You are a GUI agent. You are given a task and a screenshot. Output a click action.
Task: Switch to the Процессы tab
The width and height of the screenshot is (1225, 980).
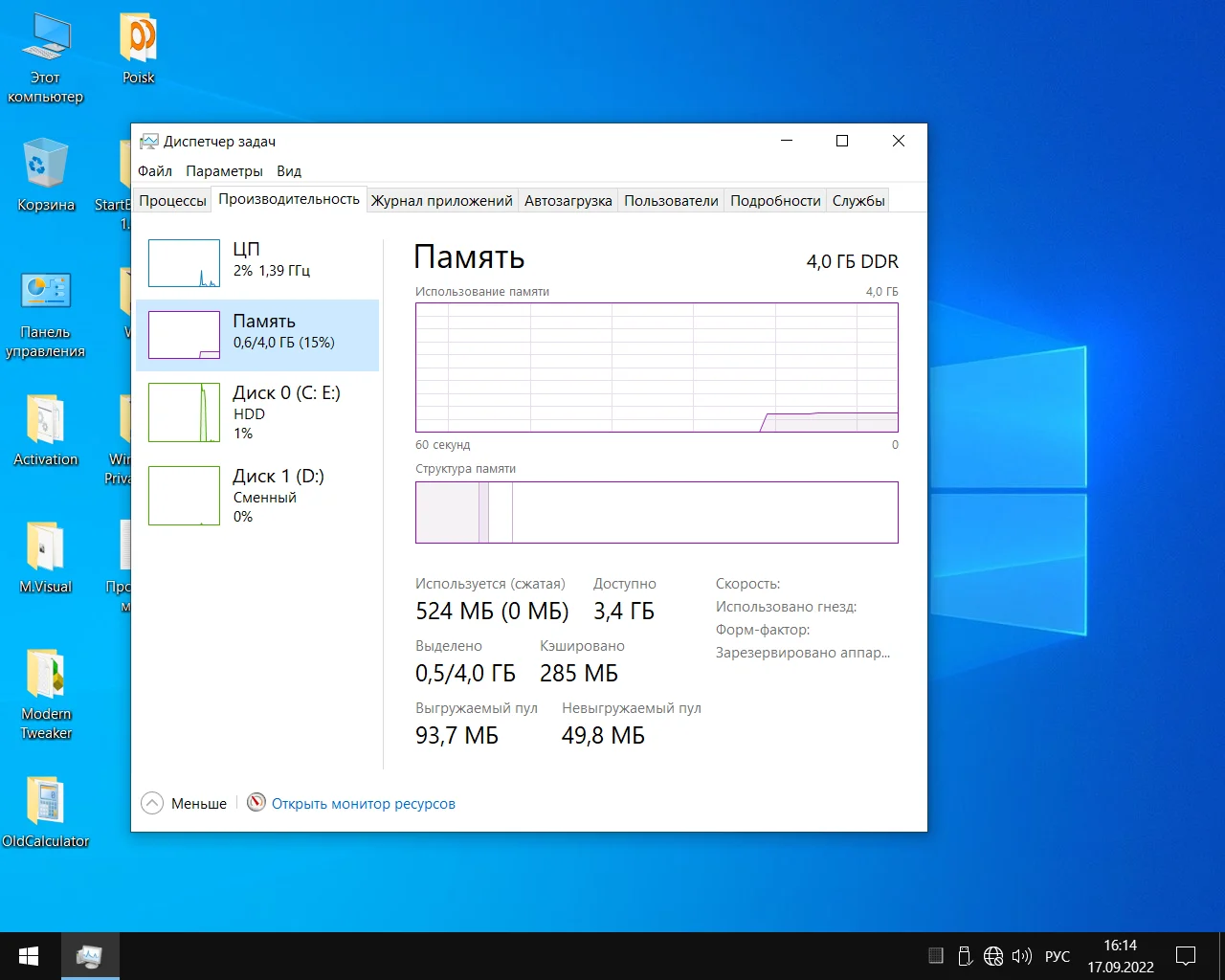(172, 201)
